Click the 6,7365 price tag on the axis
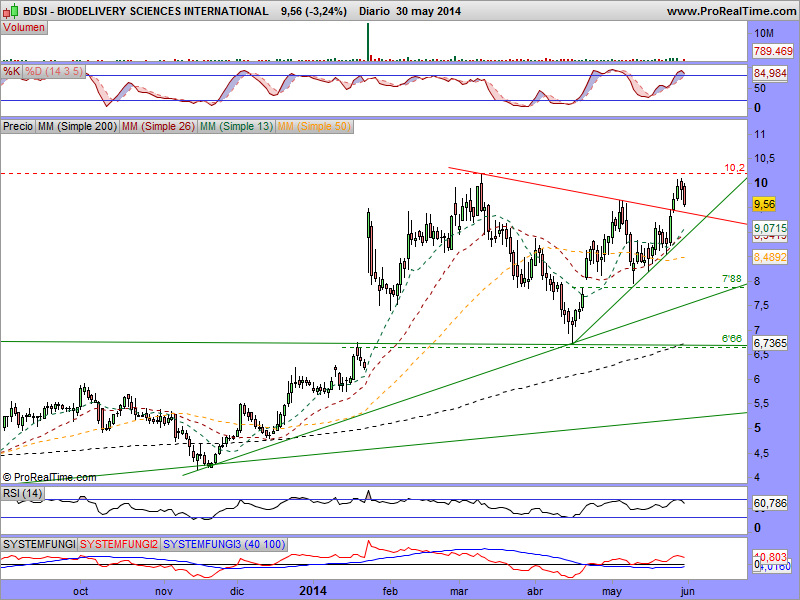This screenshot has width=800, height=600. pos(770,342)
